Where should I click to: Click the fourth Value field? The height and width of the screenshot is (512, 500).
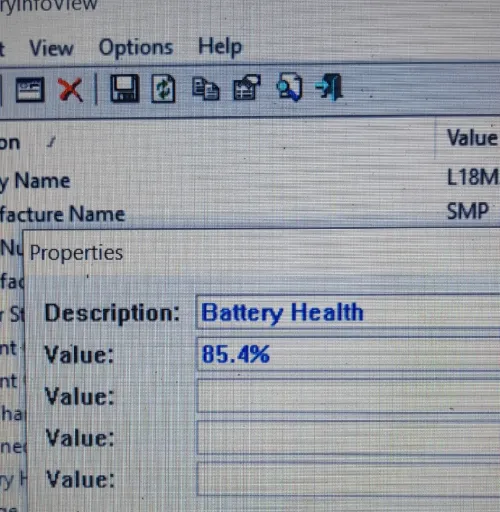(349, 479)
